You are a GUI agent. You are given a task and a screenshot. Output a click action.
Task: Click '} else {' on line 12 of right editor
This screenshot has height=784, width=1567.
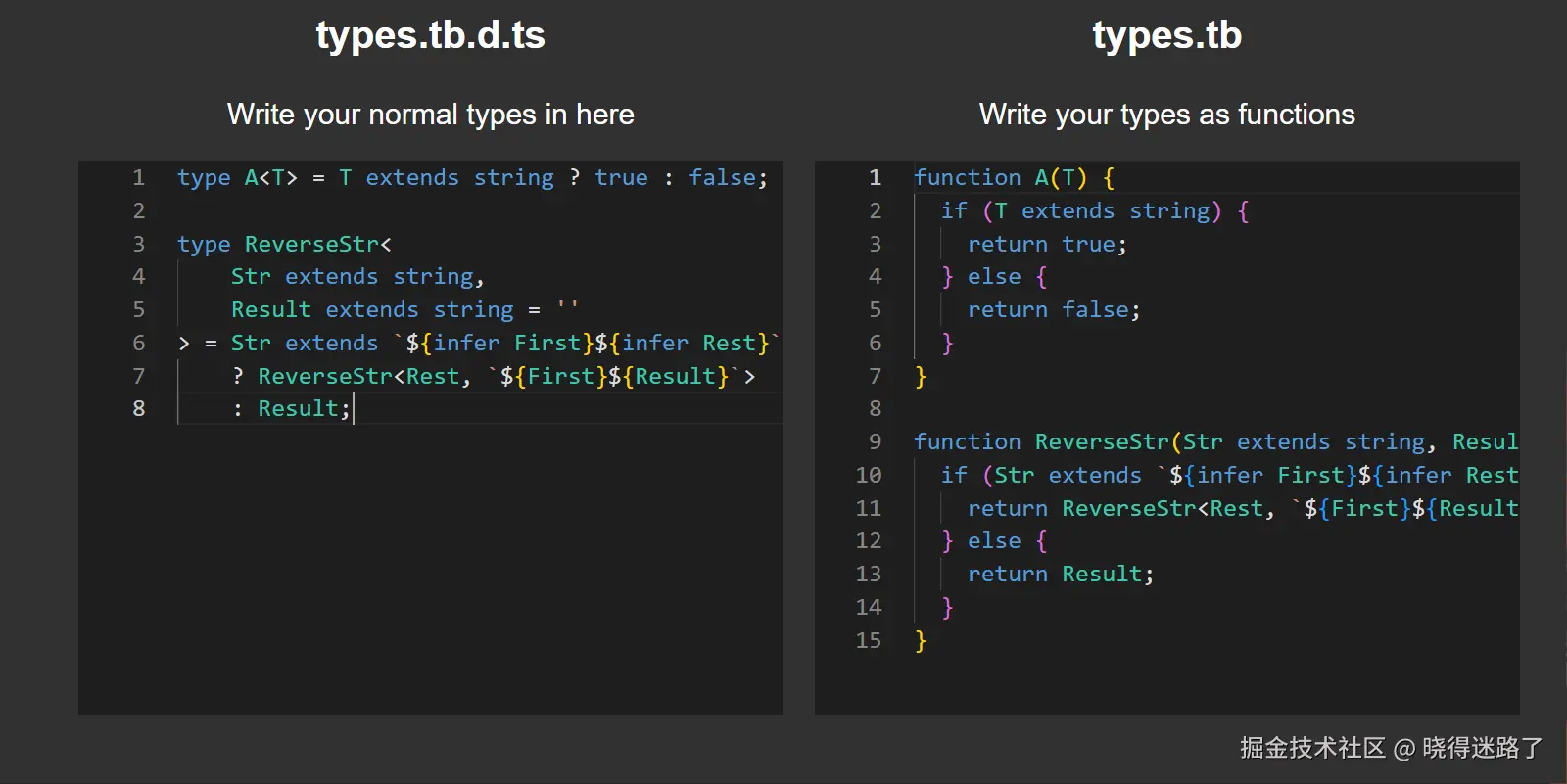[994, 541]
